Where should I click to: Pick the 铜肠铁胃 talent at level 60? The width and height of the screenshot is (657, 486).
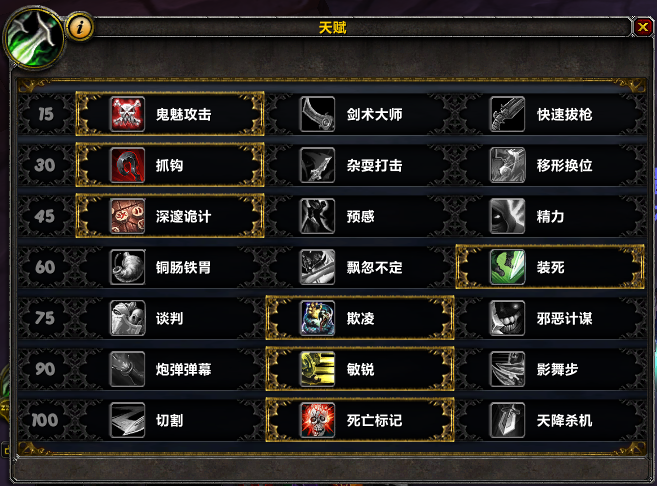tap(170, 267)
